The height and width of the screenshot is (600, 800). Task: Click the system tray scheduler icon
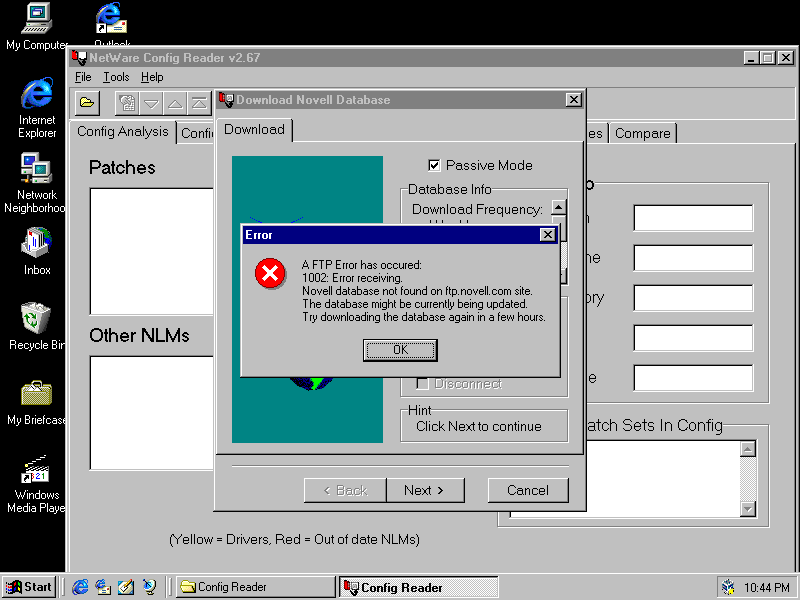[728, 587]
